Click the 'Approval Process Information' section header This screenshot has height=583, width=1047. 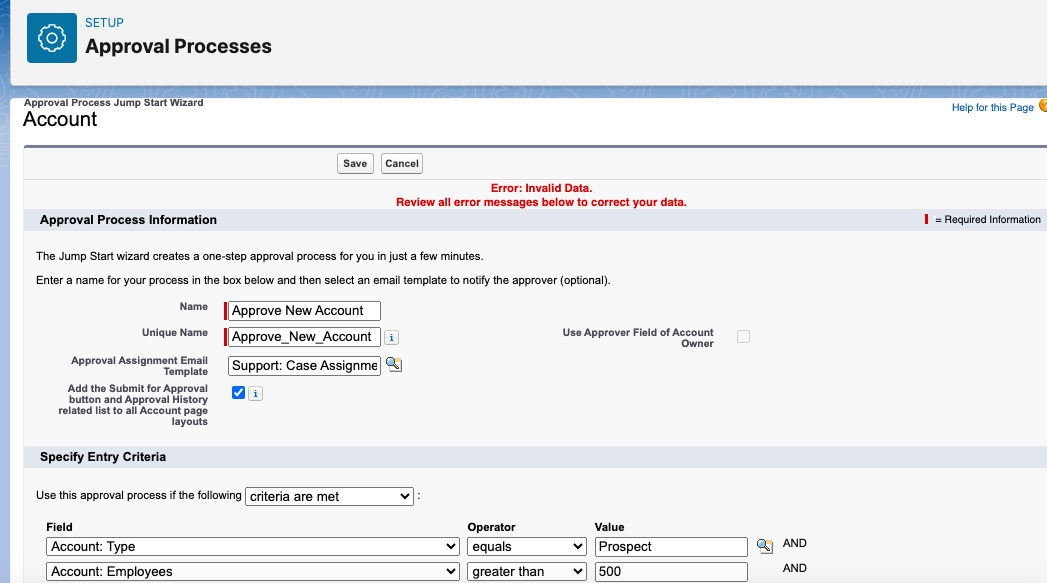128,220
